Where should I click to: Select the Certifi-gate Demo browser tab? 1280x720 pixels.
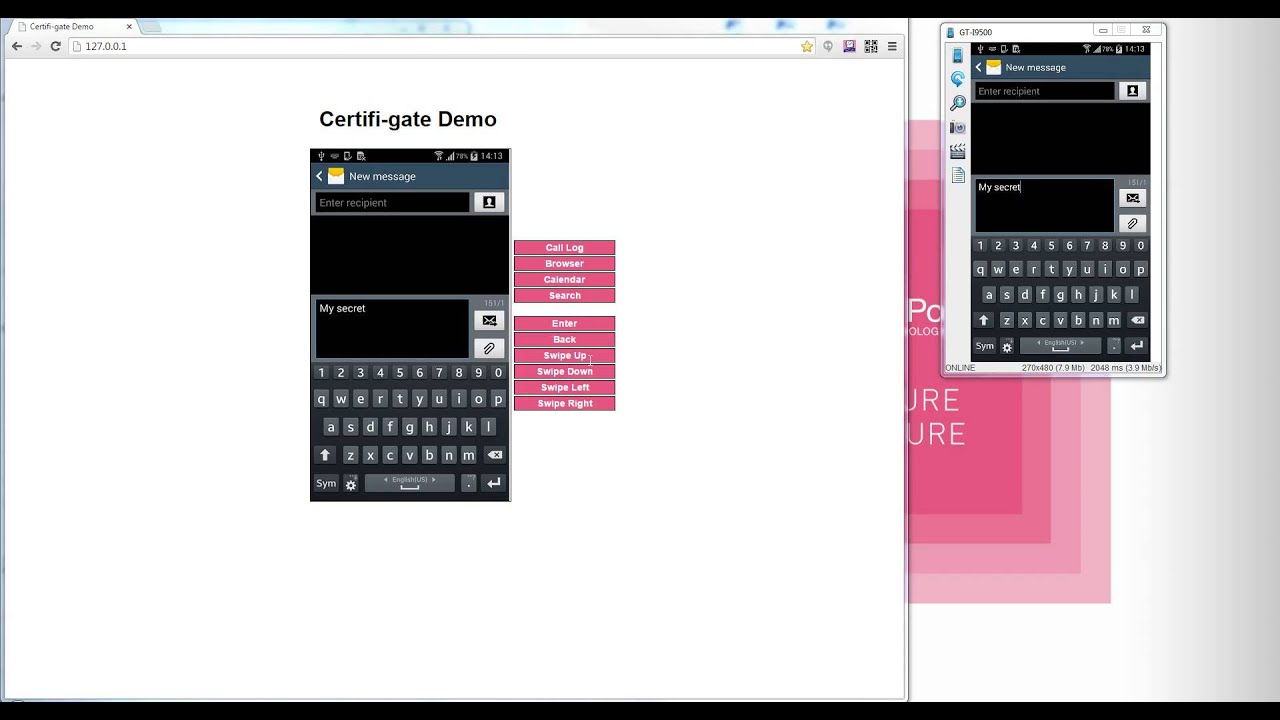pyautogui.click(x=75, y=26)
